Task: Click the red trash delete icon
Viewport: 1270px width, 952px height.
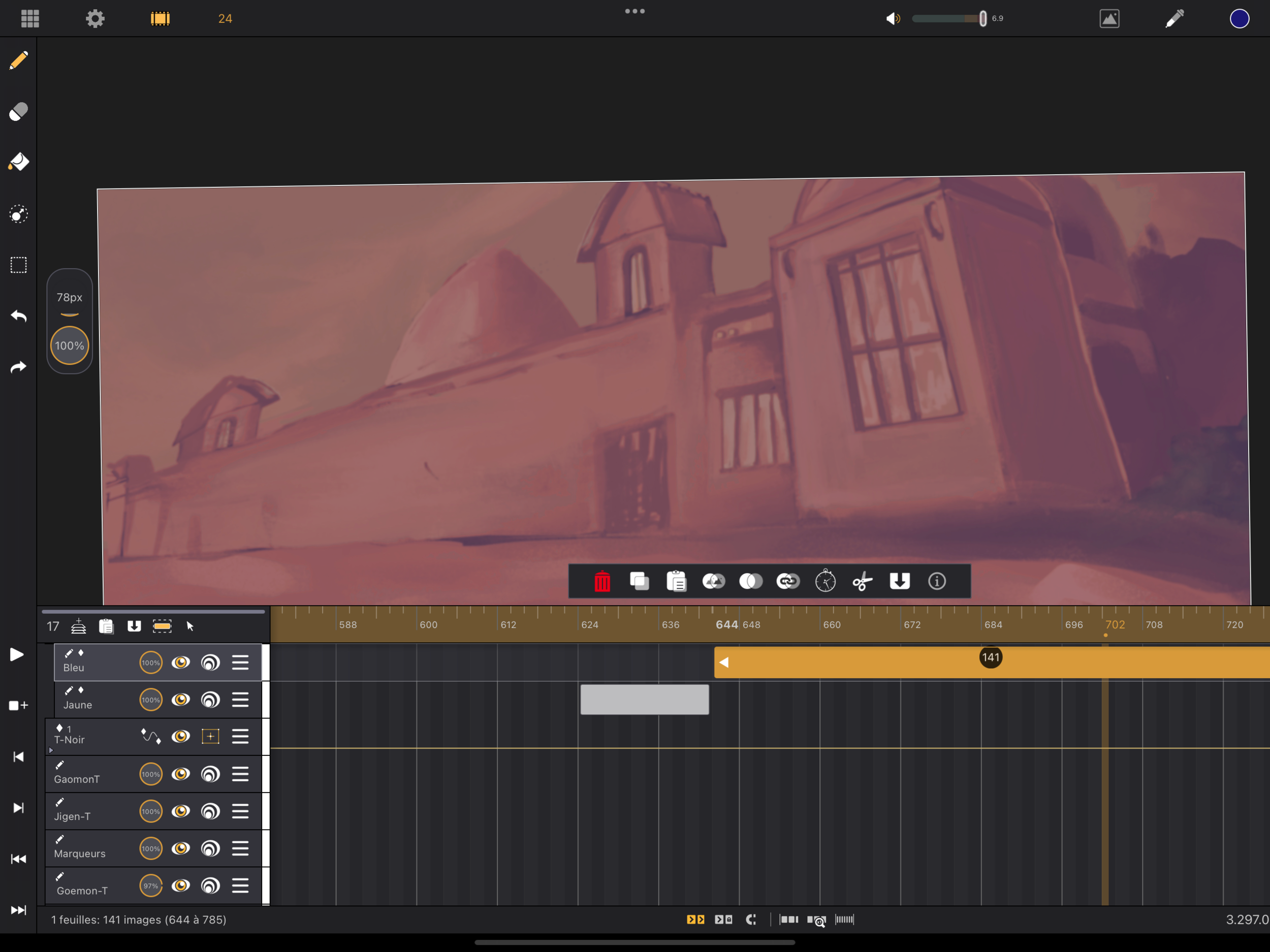Action: coord(601,582)
